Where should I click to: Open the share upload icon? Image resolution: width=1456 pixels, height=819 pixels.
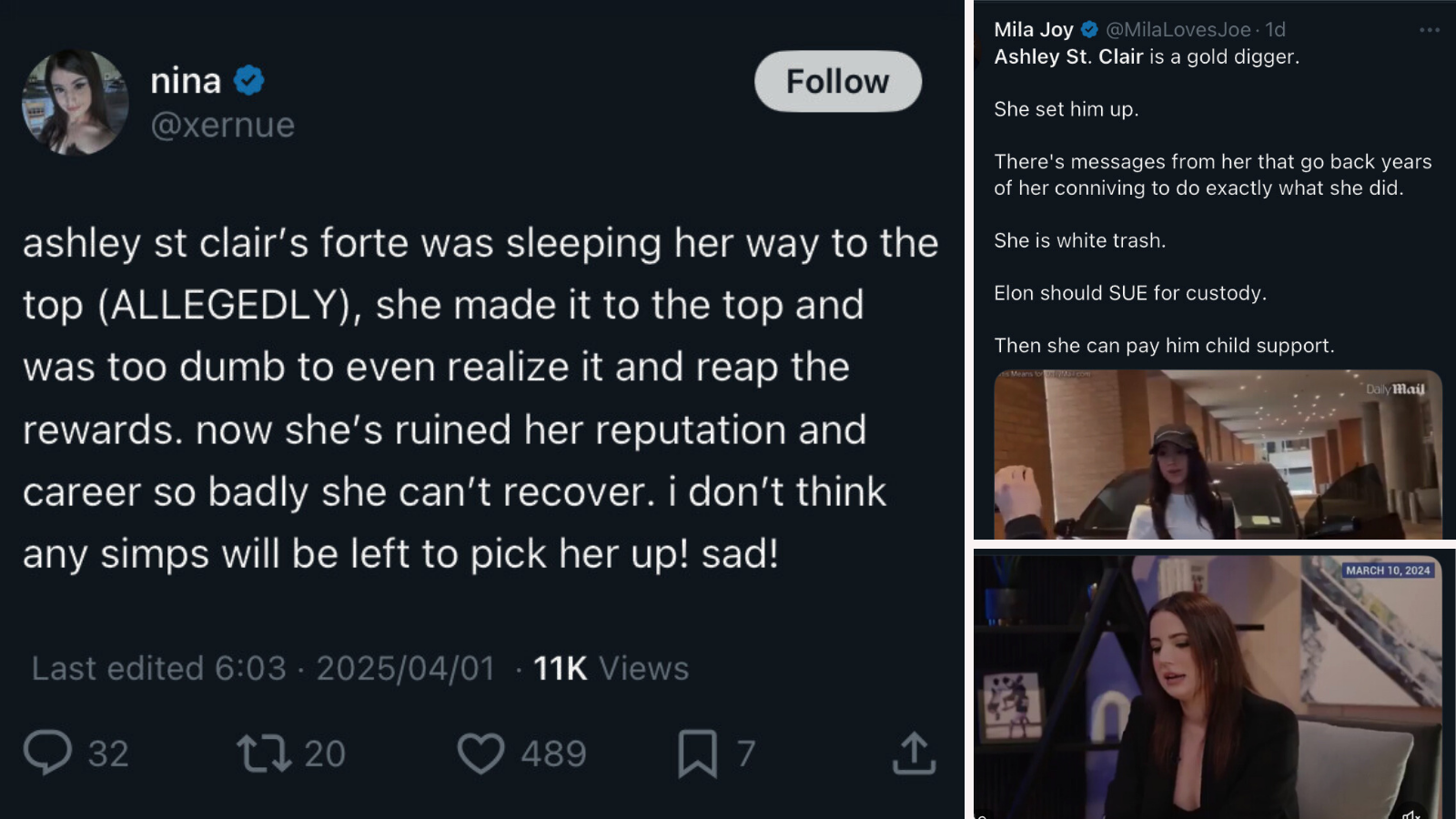[x=914, y=753]
